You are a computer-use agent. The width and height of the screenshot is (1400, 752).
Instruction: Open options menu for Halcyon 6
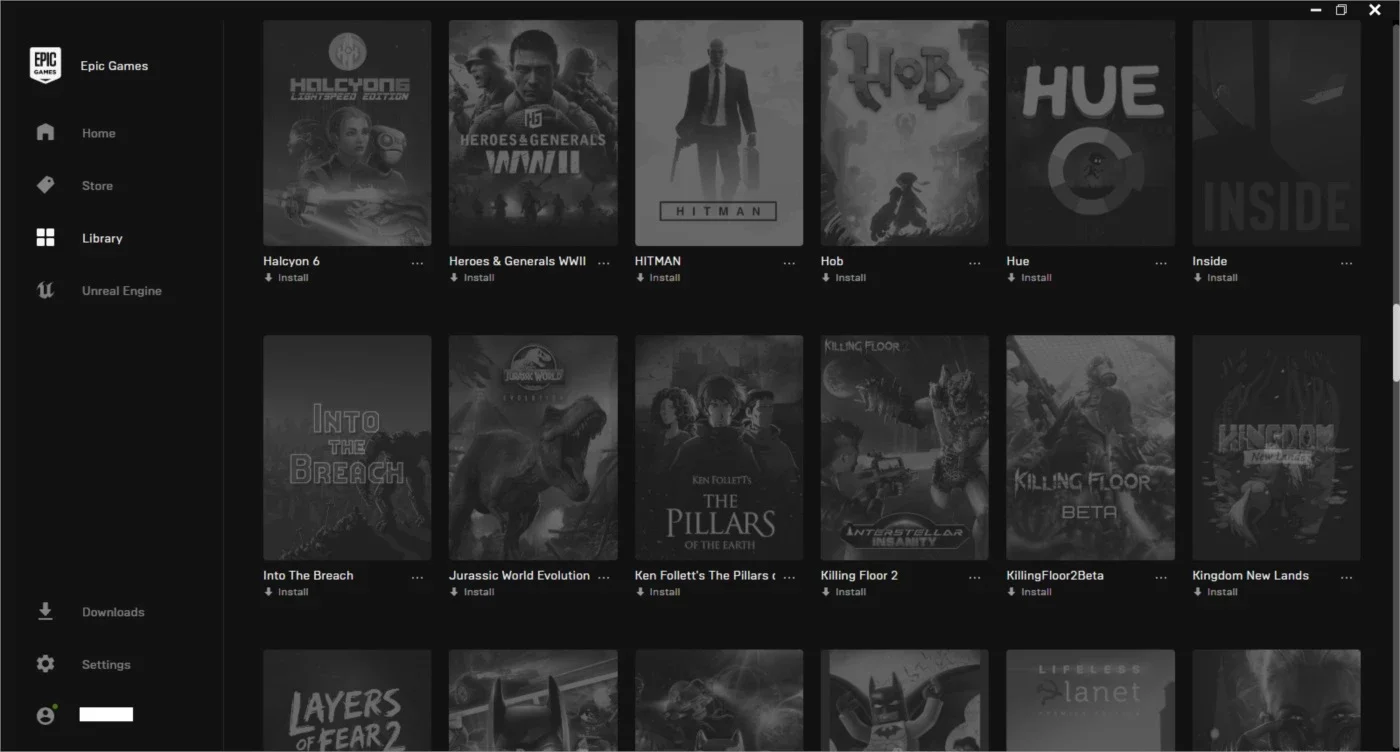pyautogui.click(x=417, y=264)
